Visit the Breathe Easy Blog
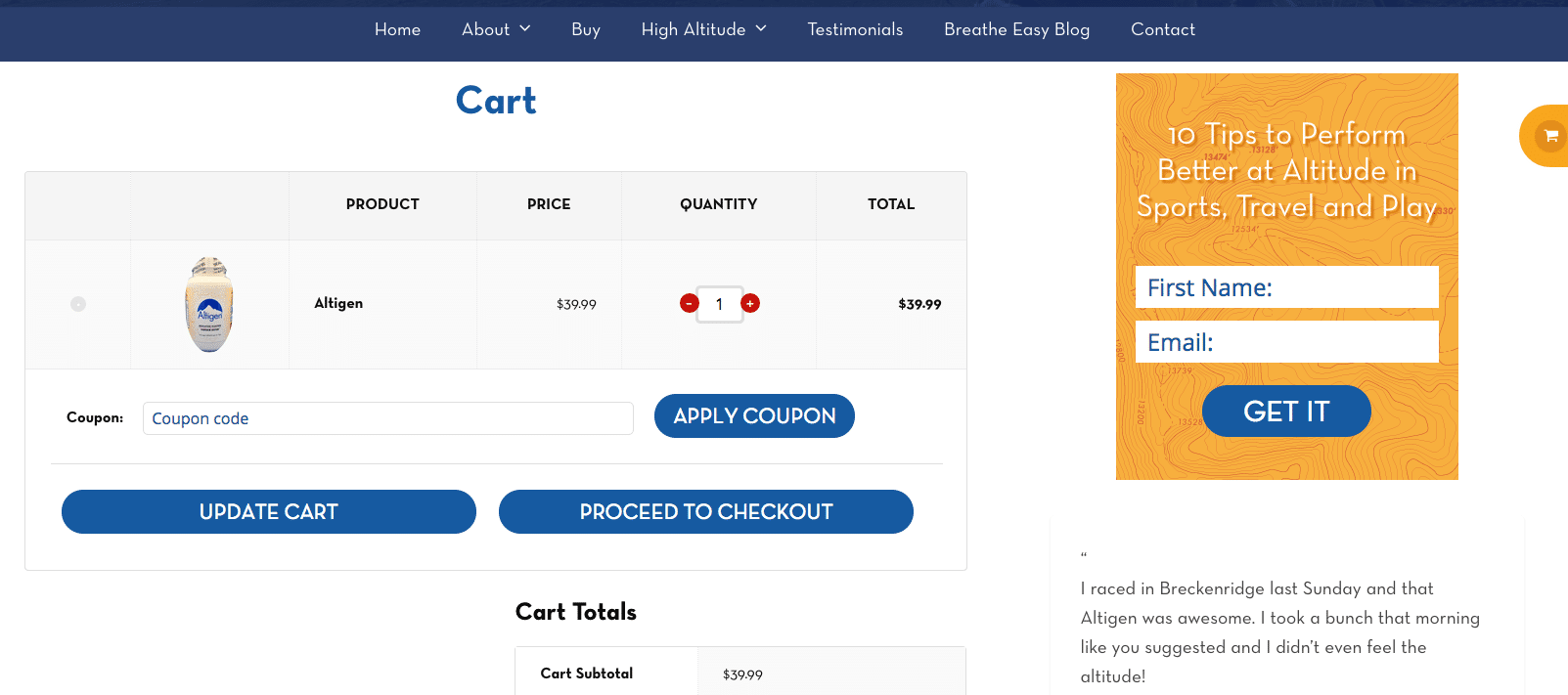 (1016, 29)
